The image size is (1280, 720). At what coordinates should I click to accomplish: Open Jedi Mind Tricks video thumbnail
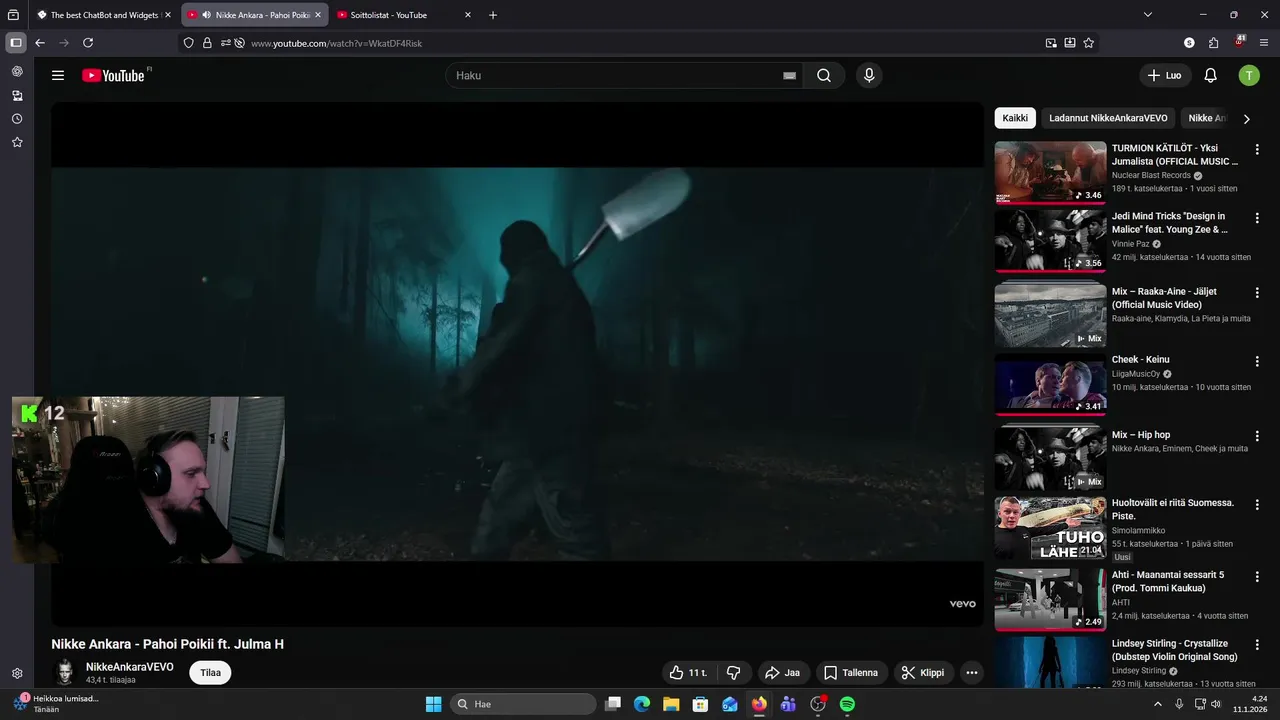[1050, 241]
